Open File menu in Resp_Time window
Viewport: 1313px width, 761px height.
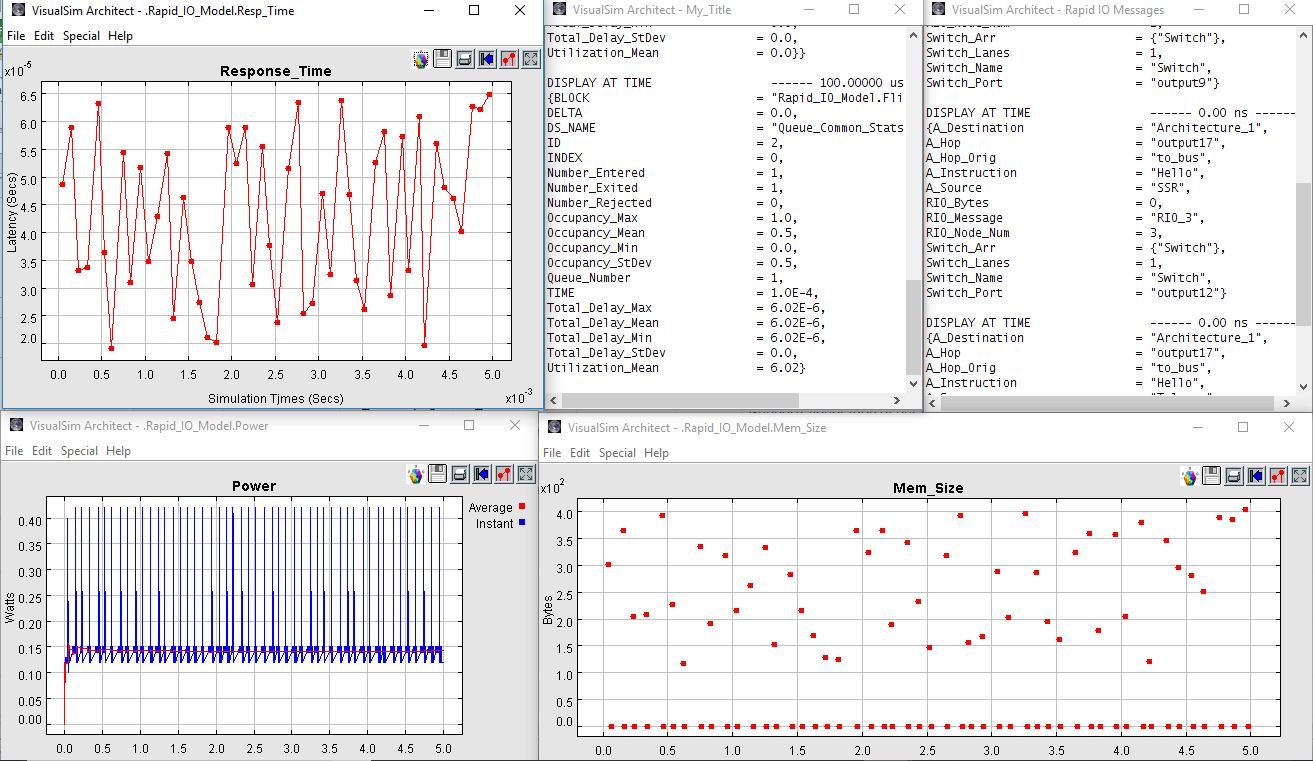[x=16, y=36]
